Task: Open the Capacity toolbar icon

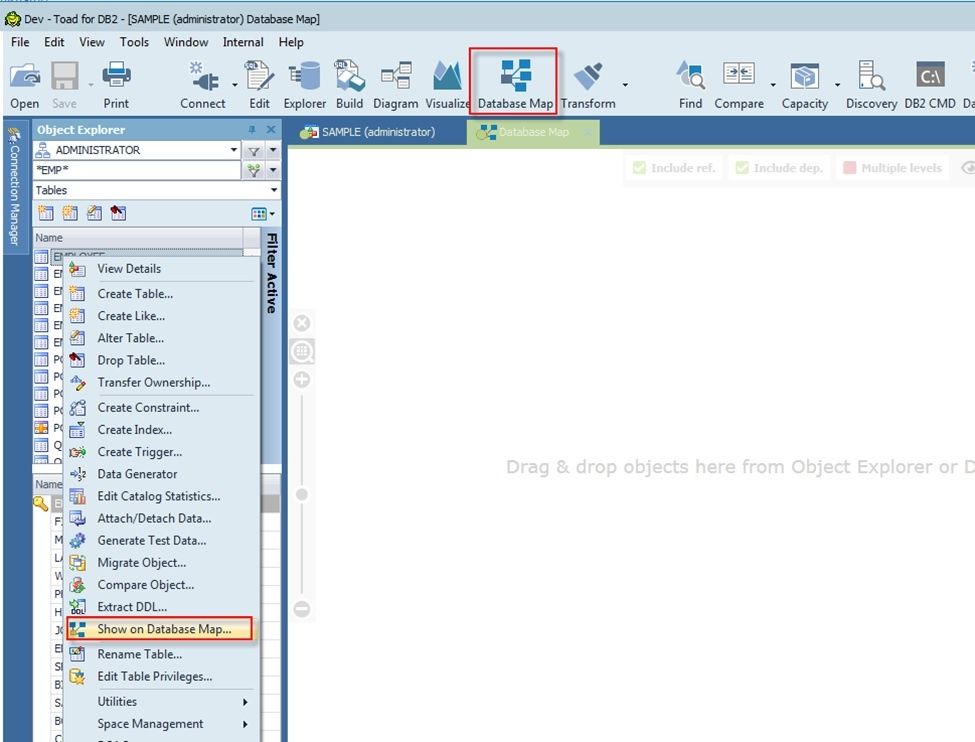Action: [x=805, y=76]
